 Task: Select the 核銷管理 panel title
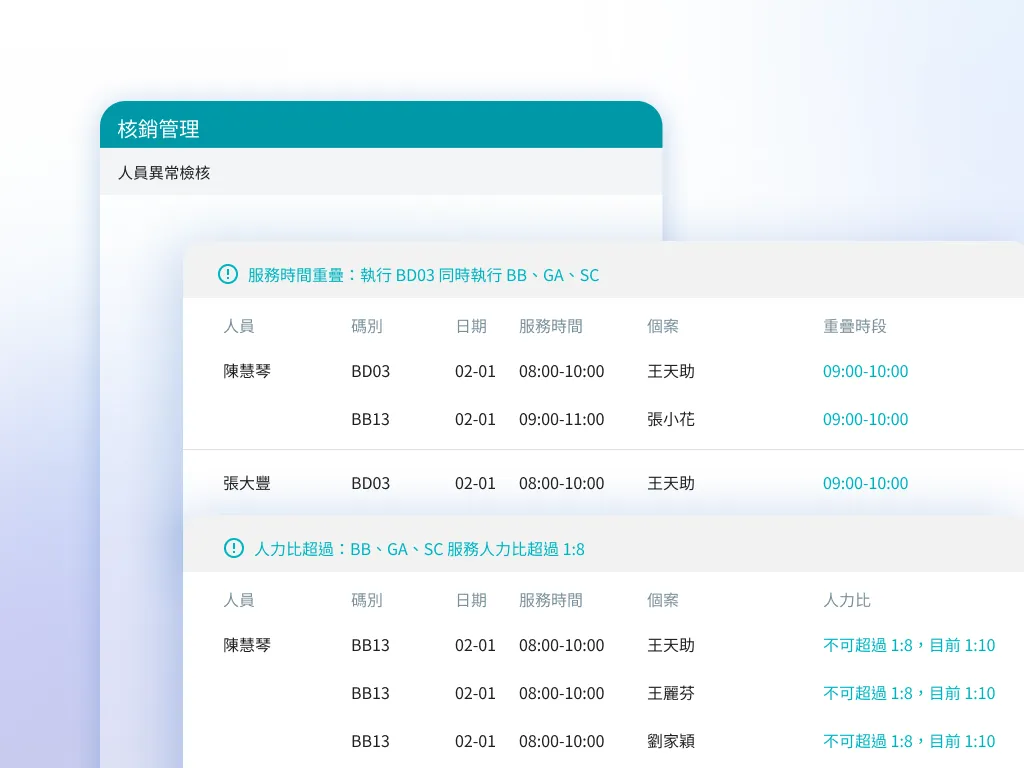tap(159, 129)
